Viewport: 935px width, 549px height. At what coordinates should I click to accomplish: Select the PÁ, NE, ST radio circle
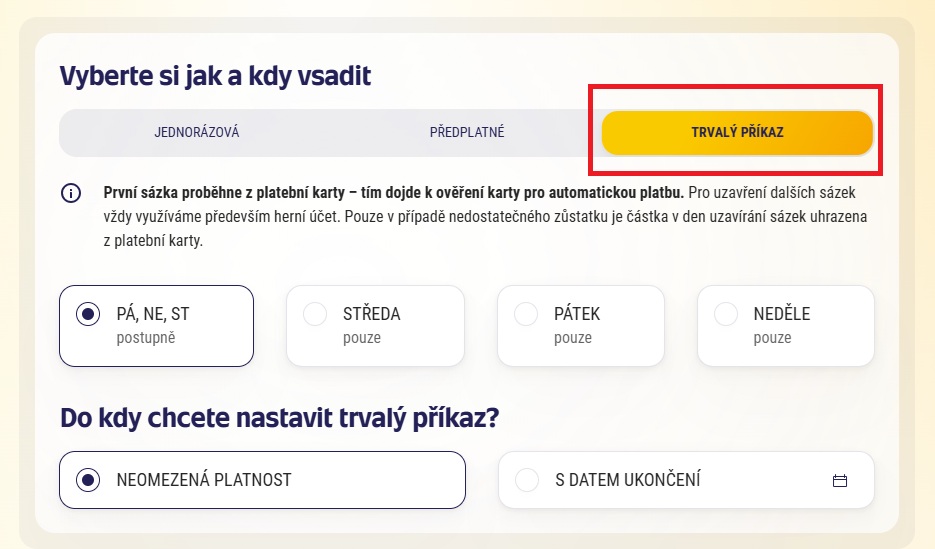[x=88, y=314]
